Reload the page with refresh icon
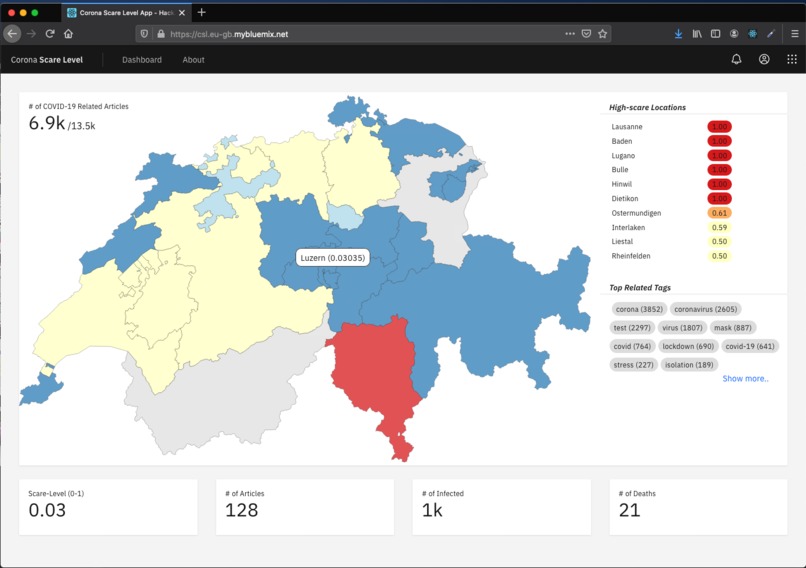This screenshot has width=806, height=568. (50, 34)
